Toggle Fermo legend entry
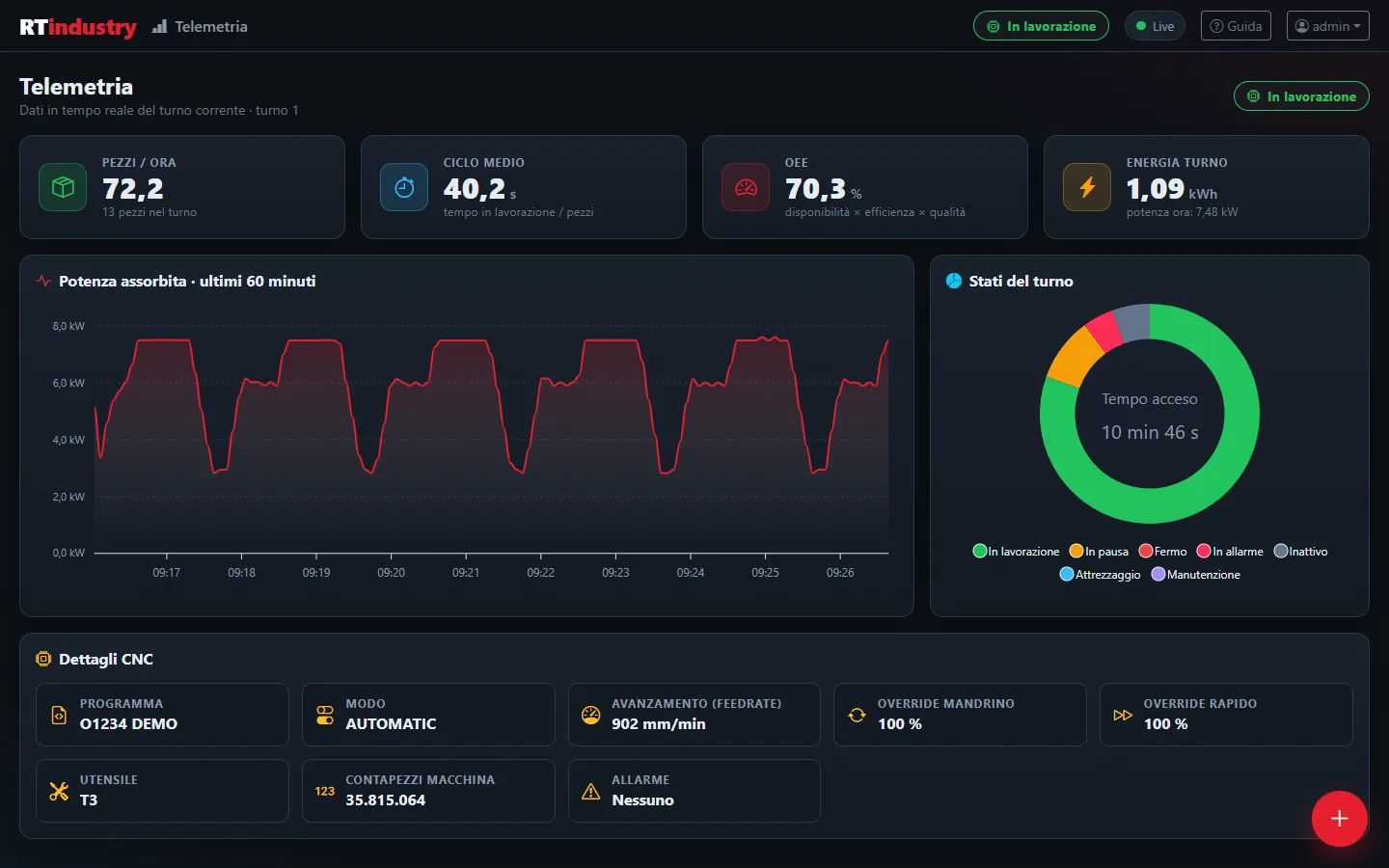This screenshot has width=1389, height=868. coord(1162,552)
